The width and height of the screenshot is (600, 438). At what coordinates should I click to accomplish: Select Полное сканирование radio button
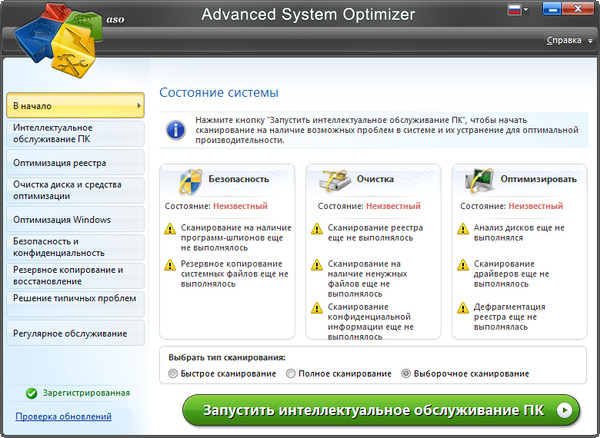[291, 374]
